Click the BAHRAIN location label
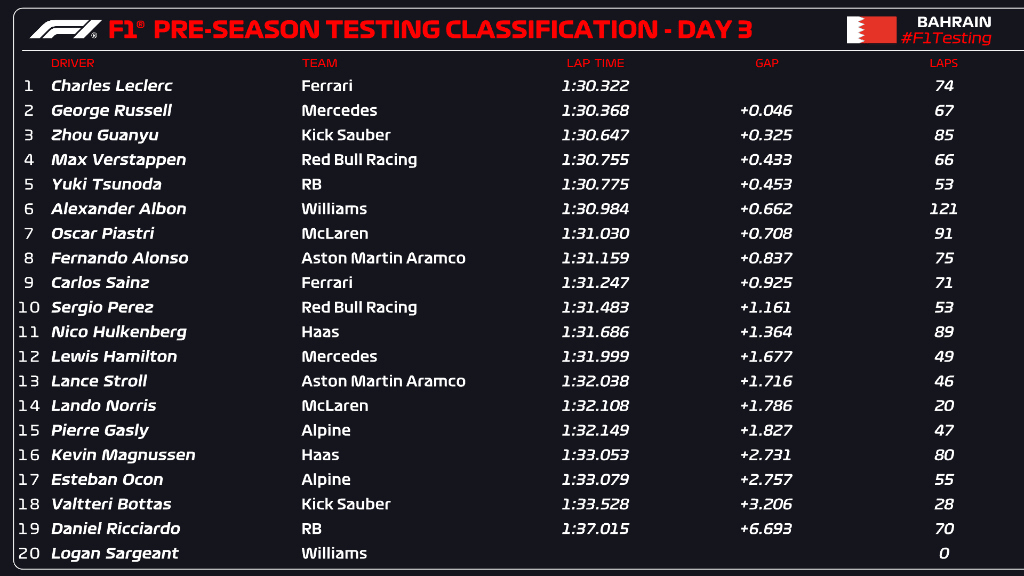1024x576 pixels. tap(953, 21)
